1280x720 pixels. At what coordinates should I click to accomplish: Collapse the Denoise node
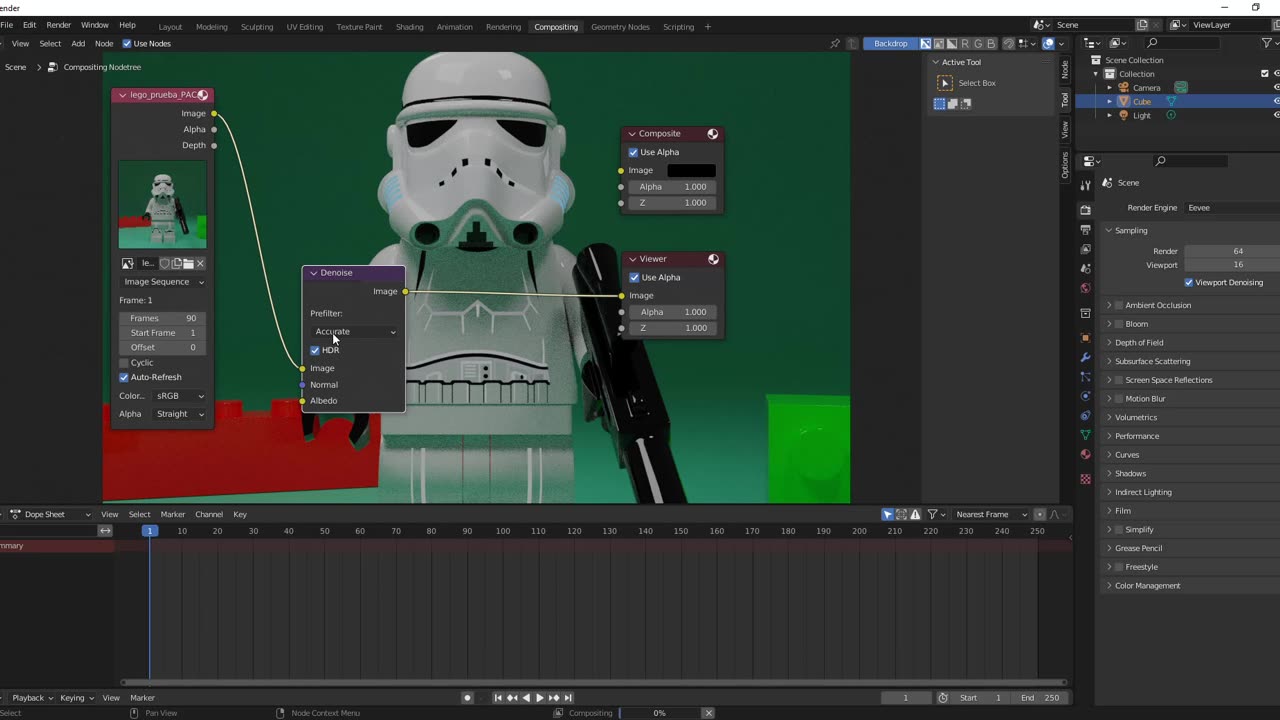314,273
